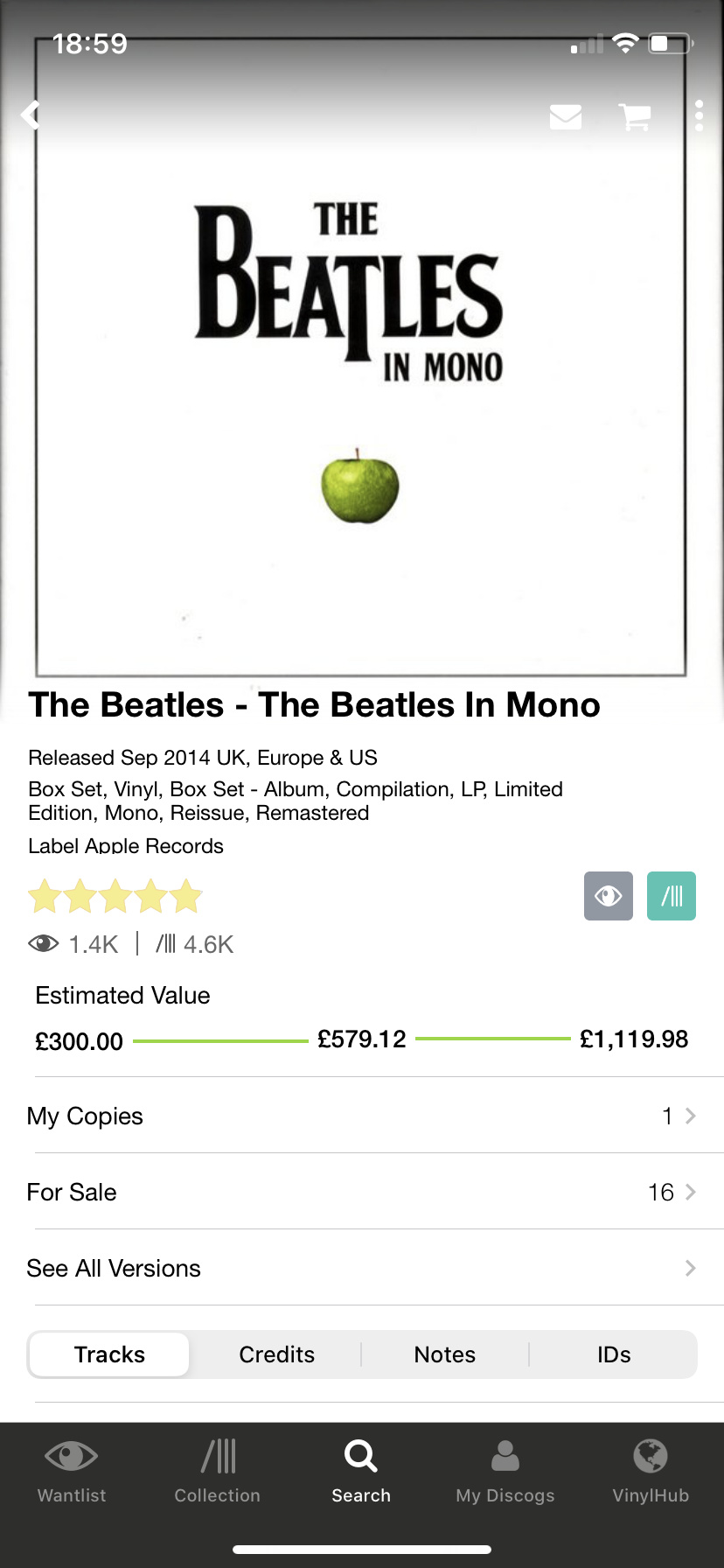Select the Search tab in bottom bar

pos(361,1472)
